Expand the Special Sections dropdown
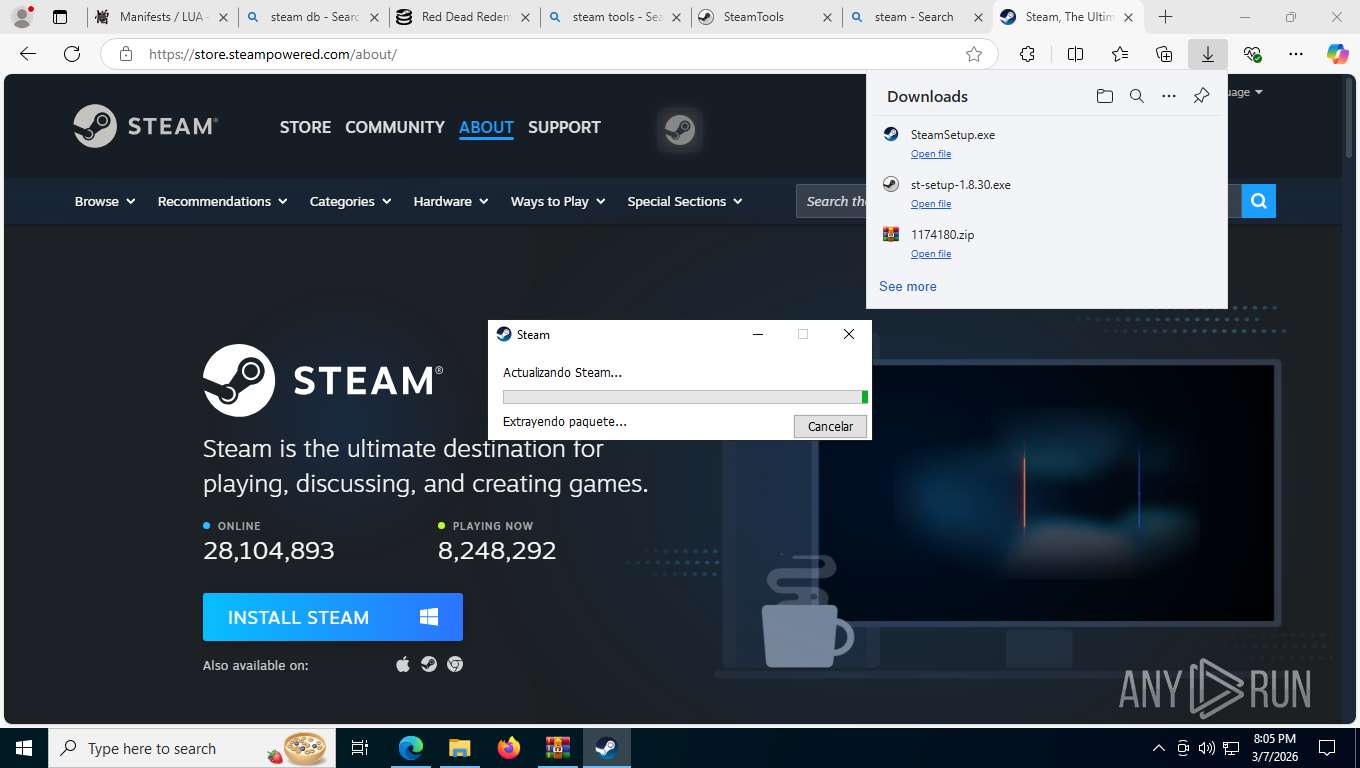The width and height of the screenshot is (1360, 768). [x=685, y=201]
